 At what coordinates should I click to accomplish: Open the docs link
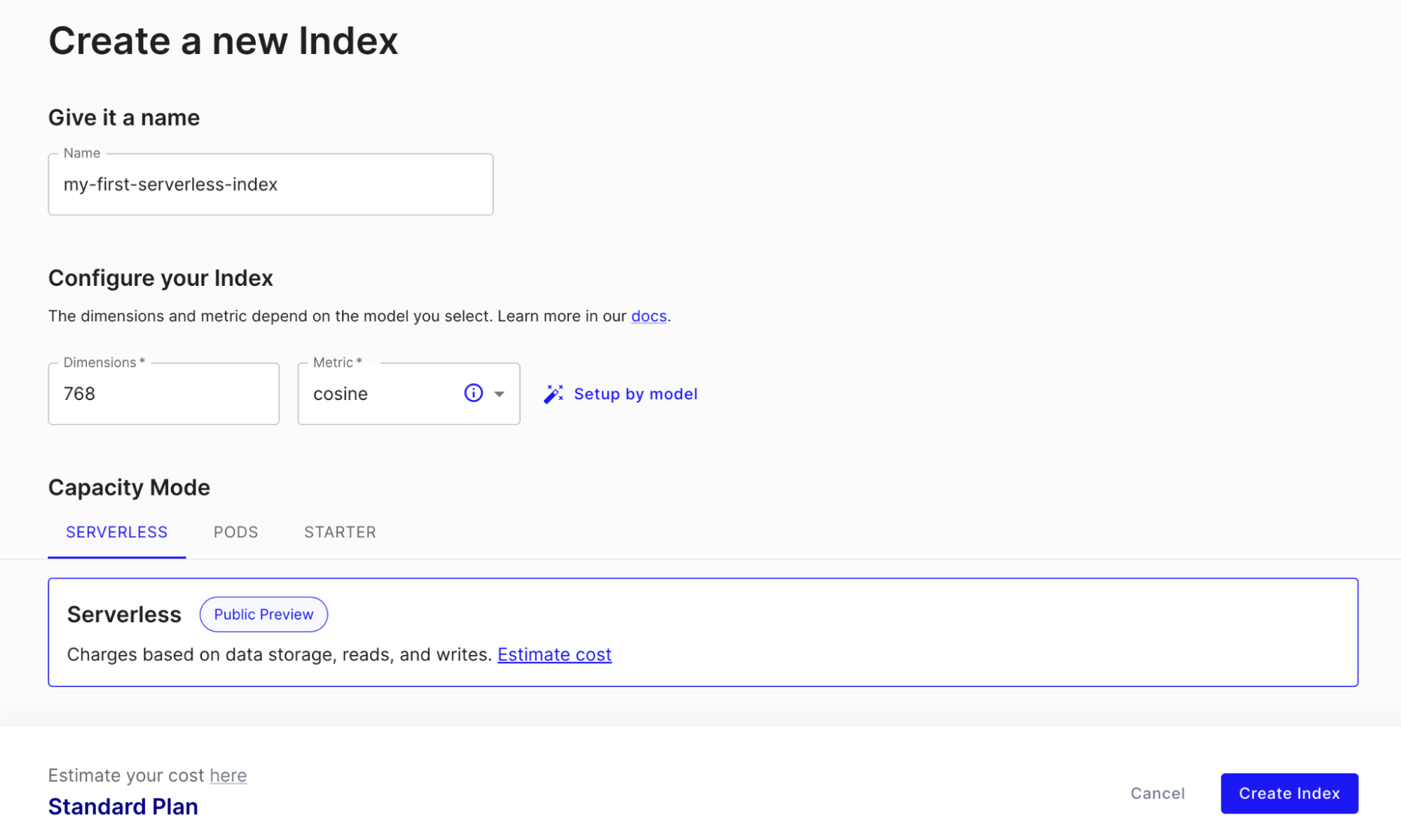(648, 317)
